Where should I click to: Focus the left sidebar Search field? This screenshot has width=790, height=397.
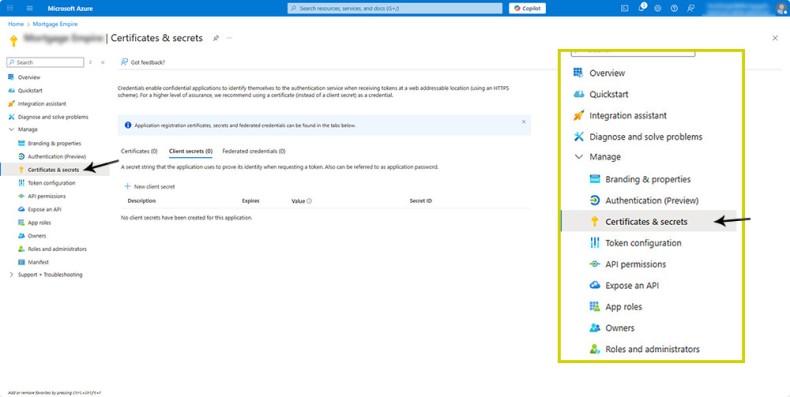pos(45,62)
